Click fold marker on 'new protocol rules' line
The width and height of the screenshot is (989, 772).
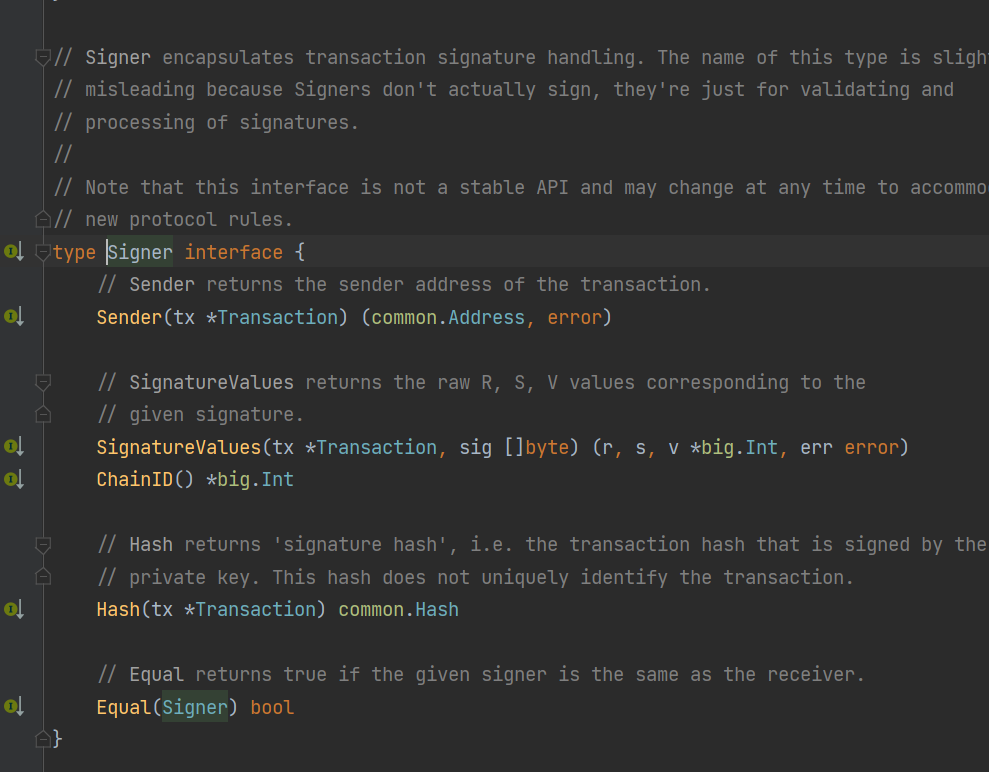click(x=43, y=219)
